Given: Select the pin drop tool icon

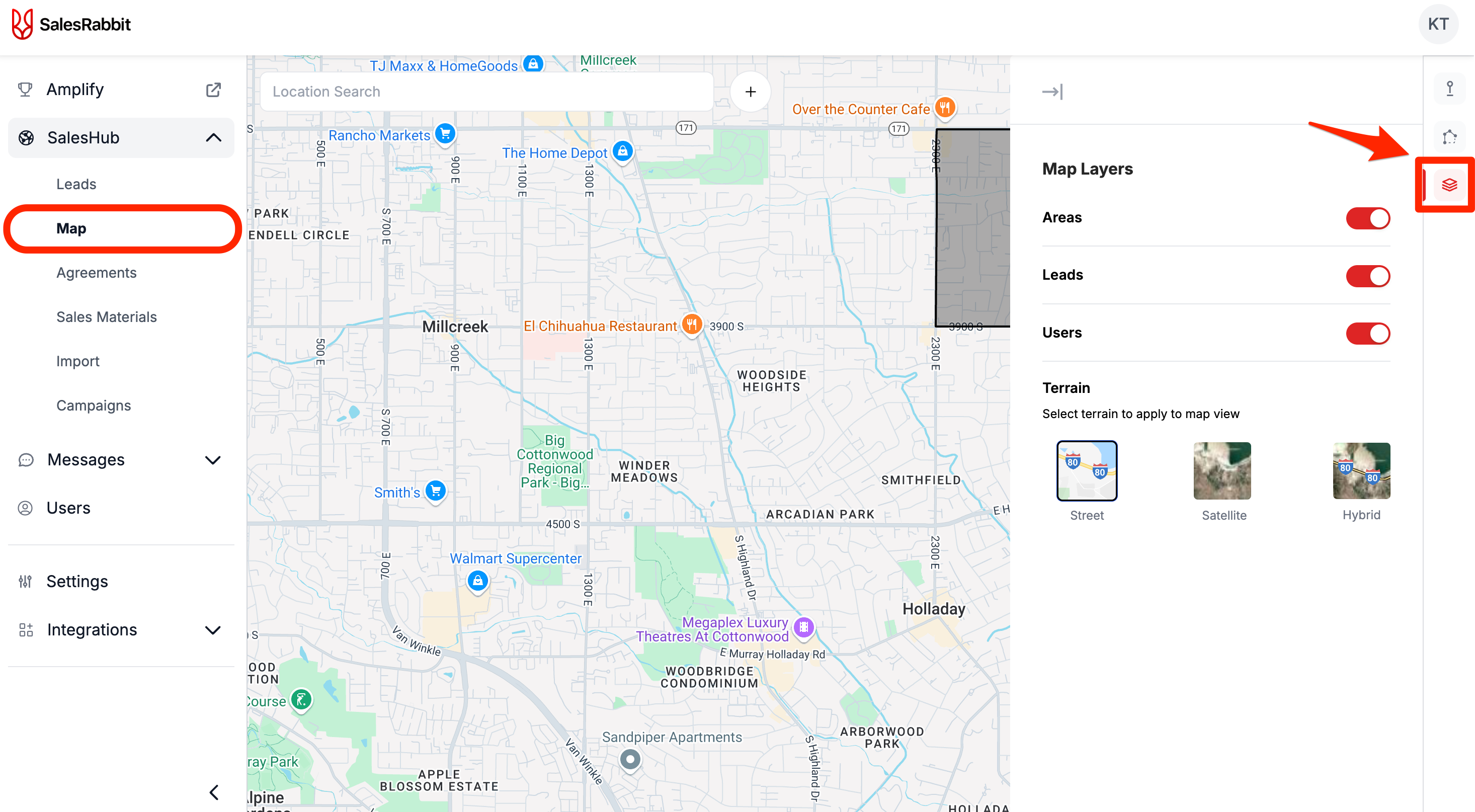Looking at the screenshot, I should click(1449, 89).
